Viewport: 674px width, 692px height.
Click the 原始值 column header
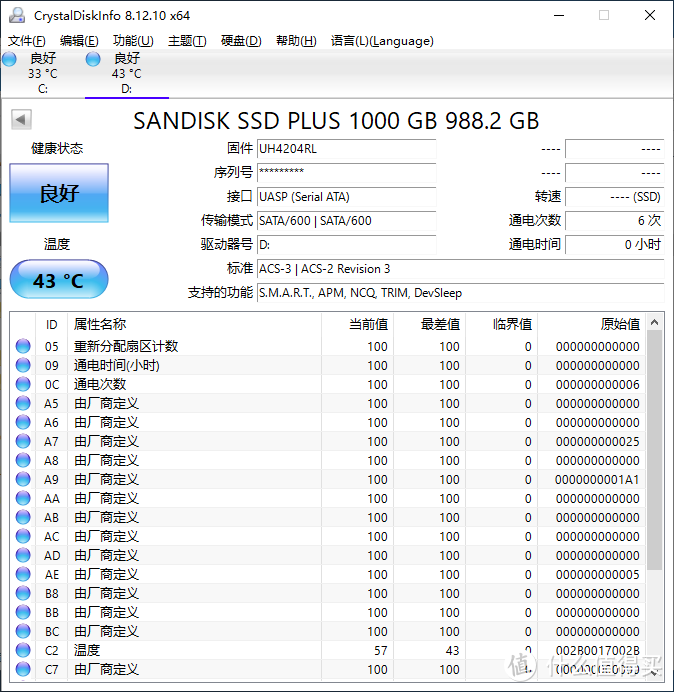[591, 324]
